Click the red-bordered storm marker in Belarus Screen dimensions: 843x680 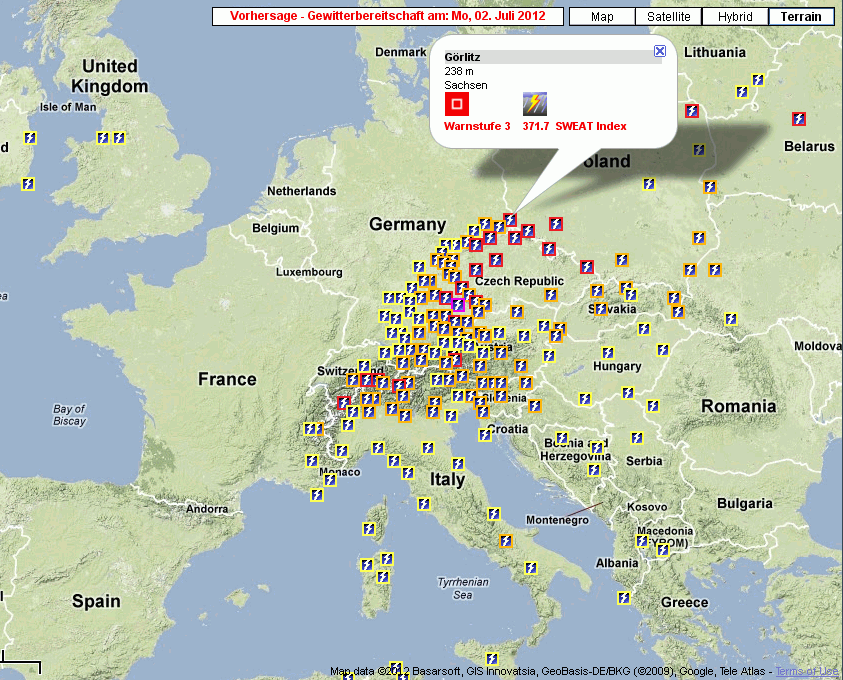798,119
